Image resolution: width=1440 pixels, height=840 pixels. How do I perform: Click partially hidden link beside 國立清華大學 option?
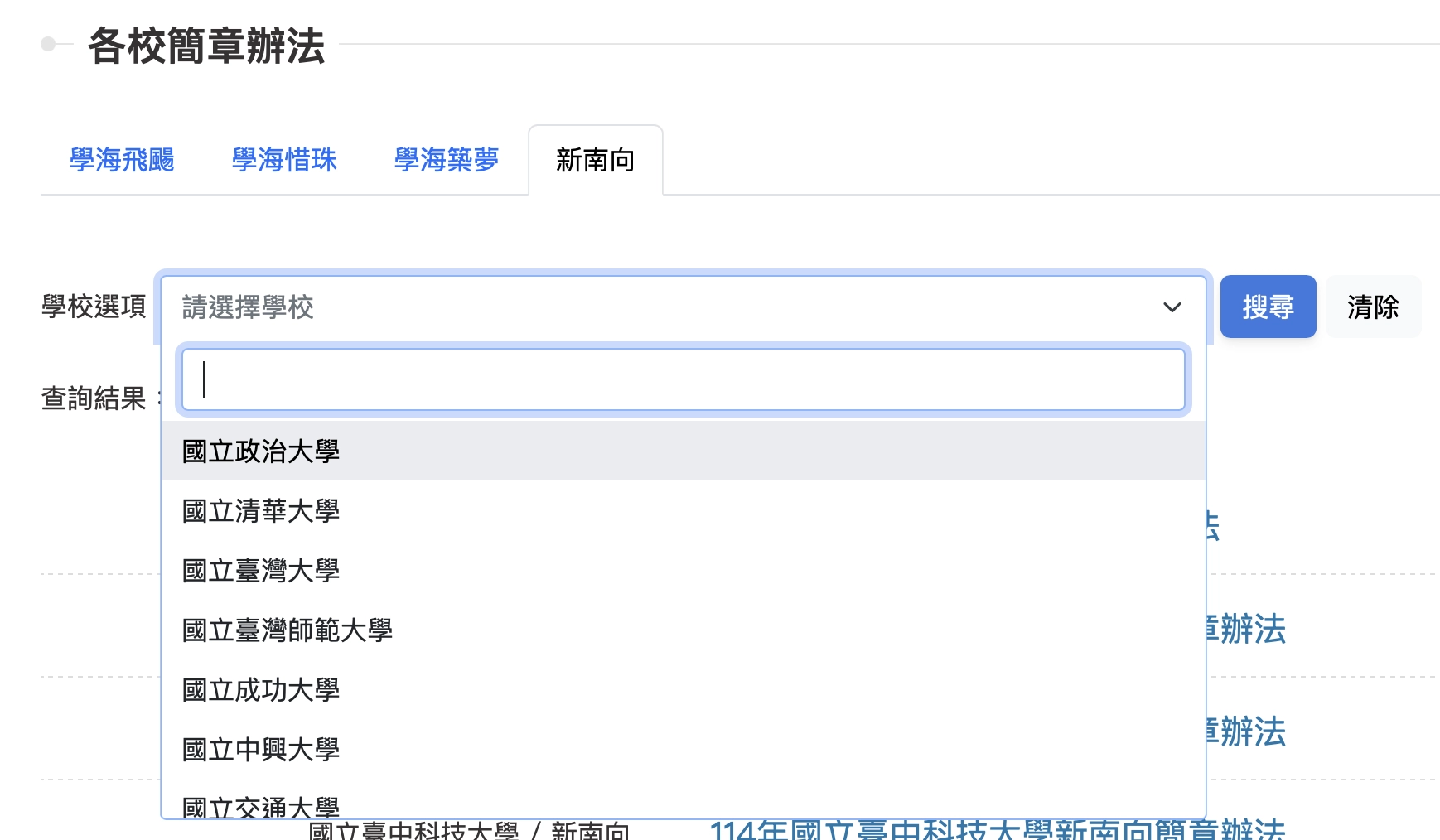pyautogui.click(x=1213, y=527)
